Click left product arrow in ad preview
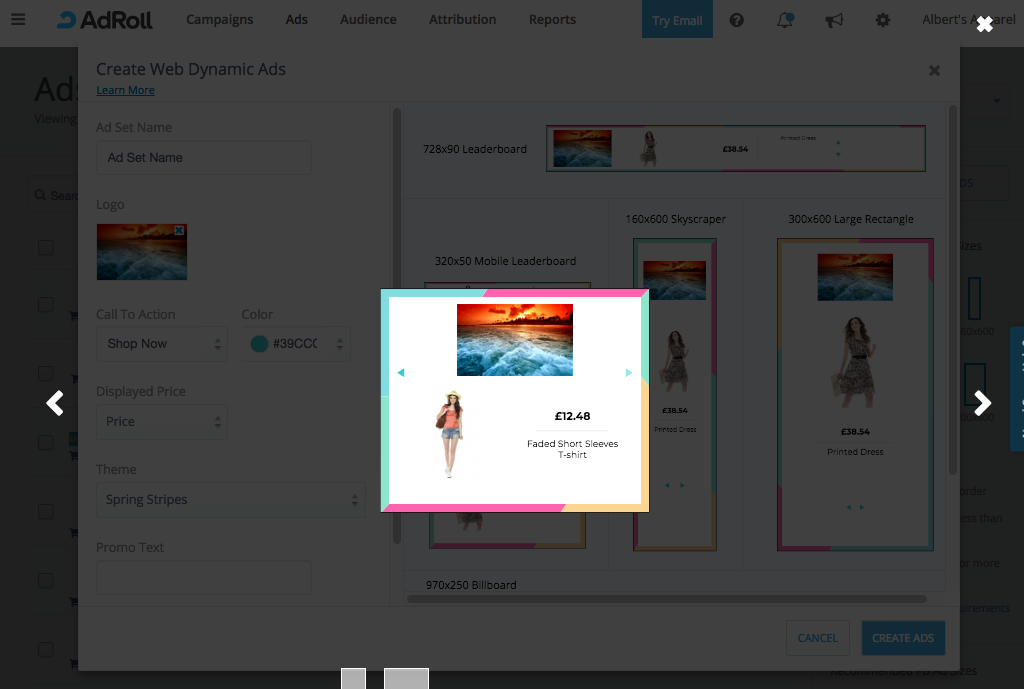This screenshot has width=1024, height=689. pos(401,372)
